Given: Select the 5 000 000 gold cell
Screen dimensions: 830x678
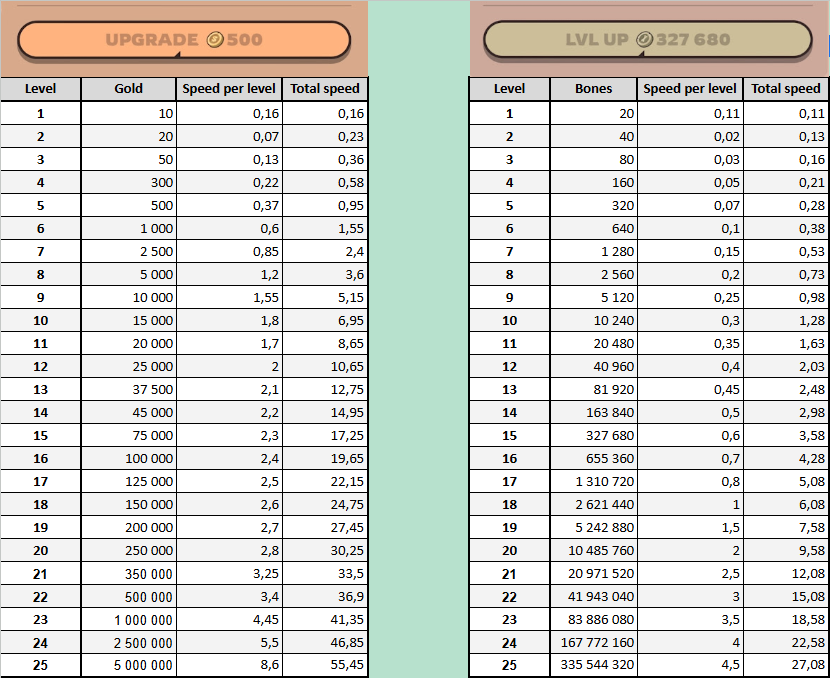Looking at the screenshot, I should pyautogui.click(x=128, y=665).
